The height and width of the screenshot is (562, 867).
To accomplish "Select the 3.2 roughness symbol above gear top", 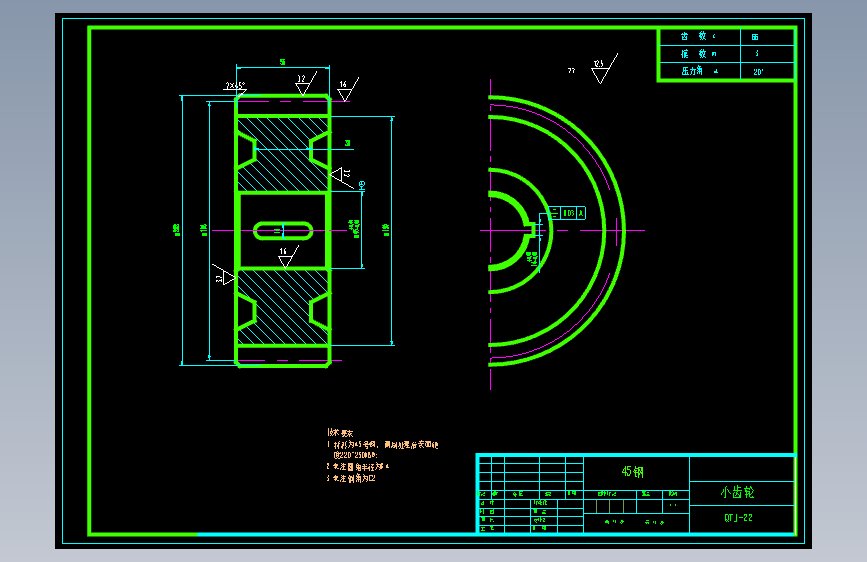I will [x=306, y=83].
